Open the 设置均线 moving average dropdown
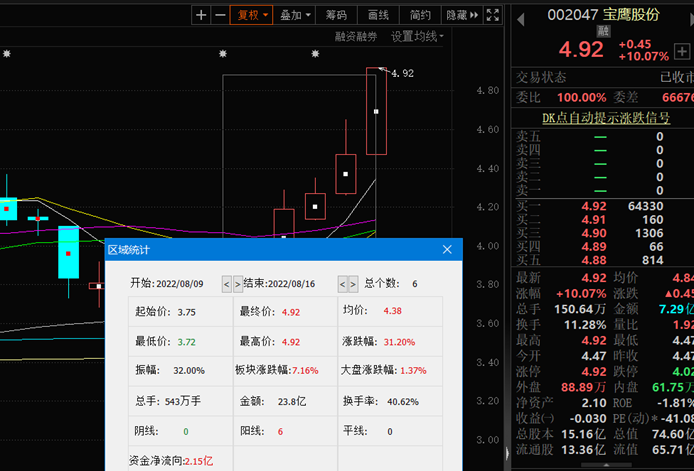The width and height of the screenshot is (694, 471). (417, 37)
